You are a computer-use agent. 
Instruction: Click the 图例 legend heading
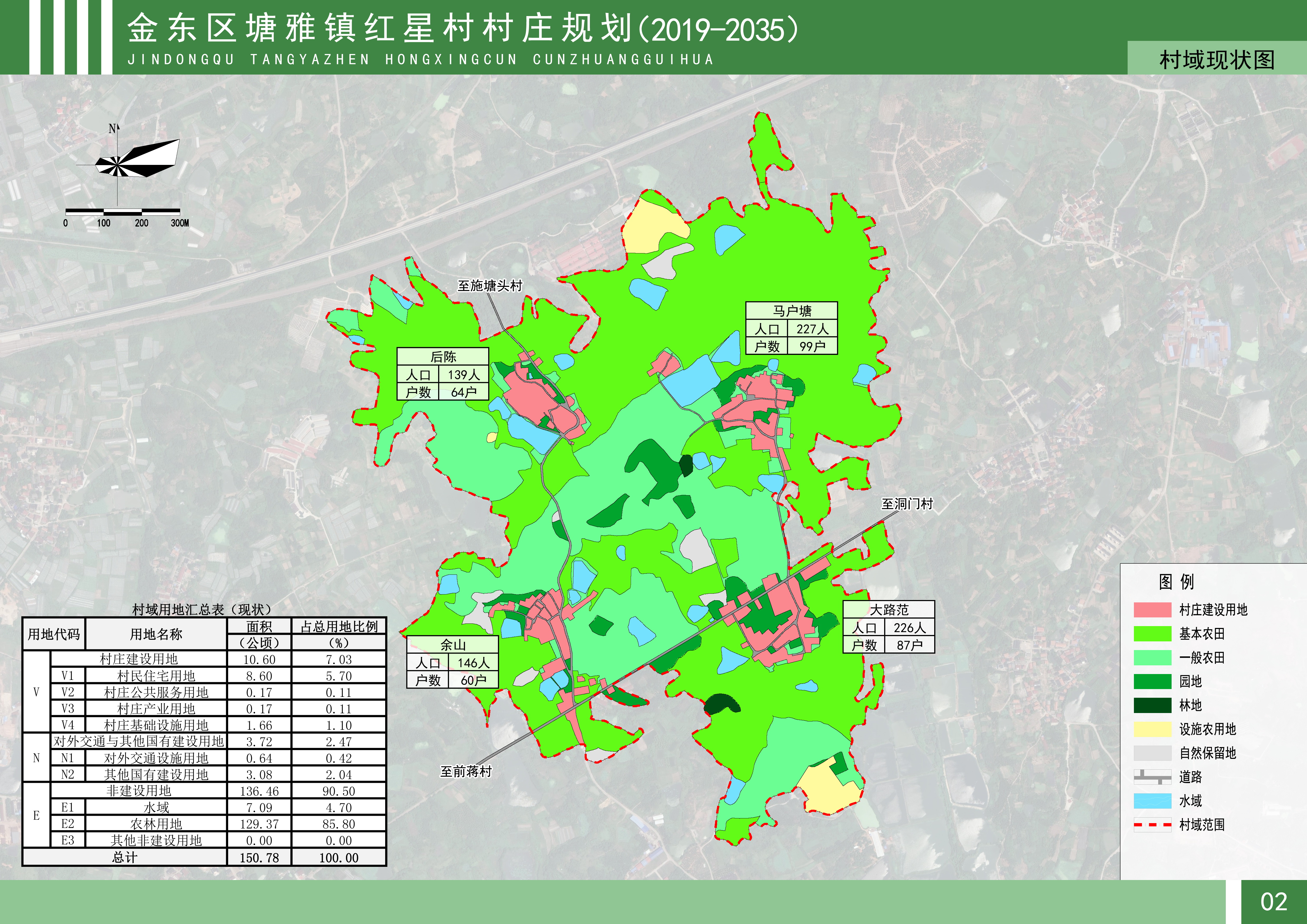coord(1176,582)
